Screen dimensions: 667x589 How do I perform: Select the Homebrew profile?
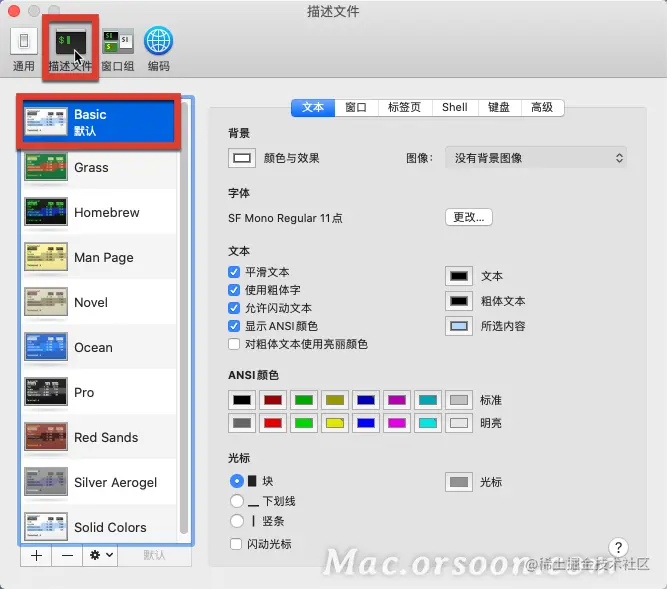coord(100,212)
